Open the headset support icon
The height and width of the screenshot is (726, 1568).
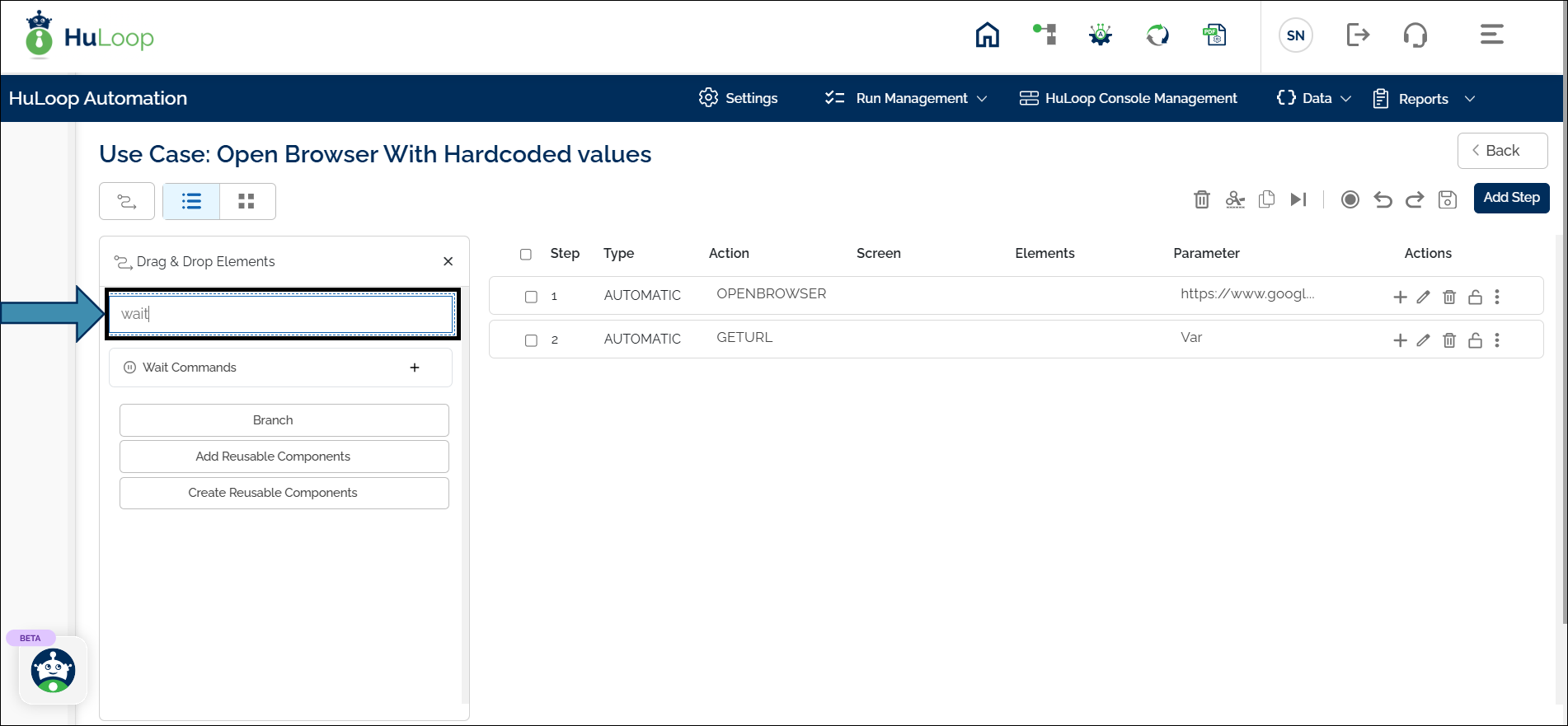[x=1415, y=35]
